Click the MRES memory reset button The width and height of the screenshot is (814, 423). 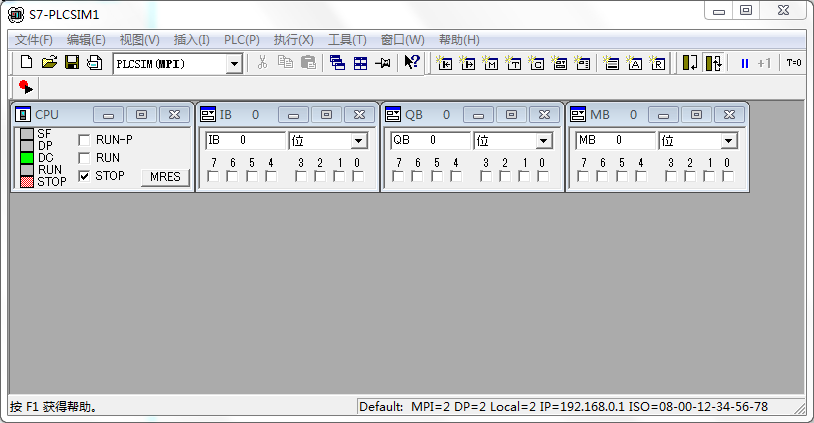tap(165, 177)
